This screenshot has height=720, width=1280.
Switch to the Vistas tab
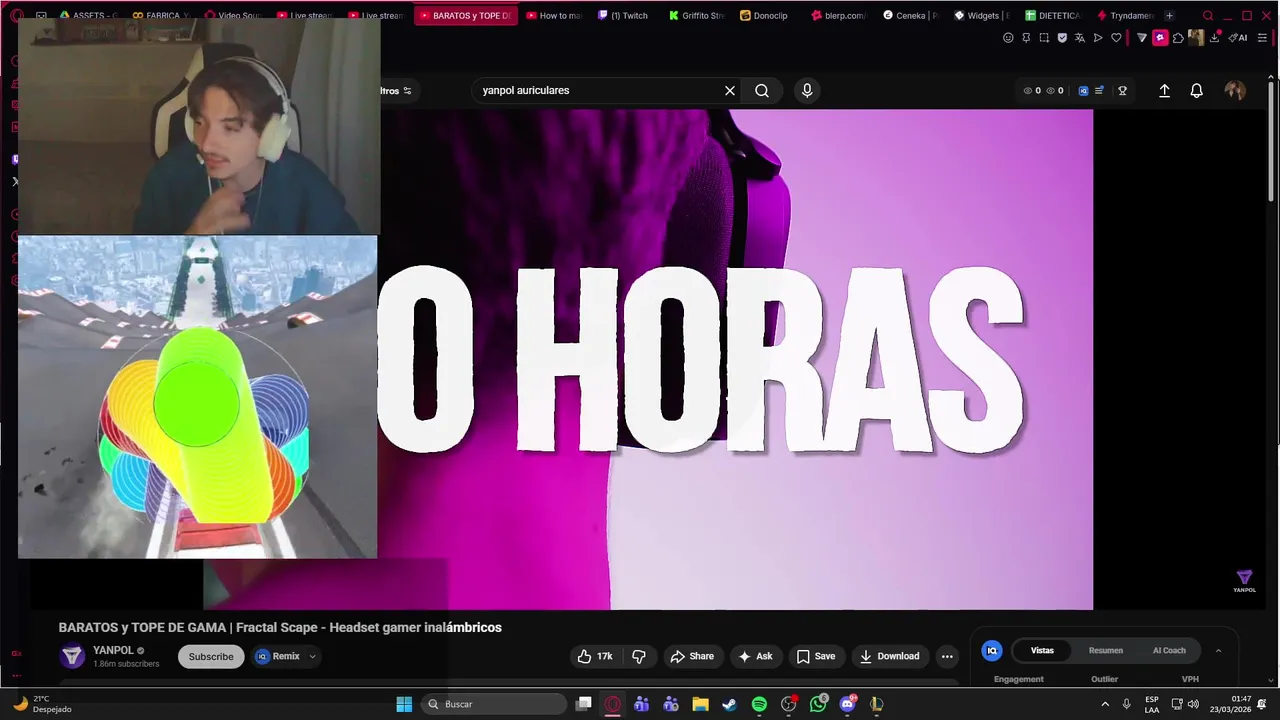tap(1042, 650)
